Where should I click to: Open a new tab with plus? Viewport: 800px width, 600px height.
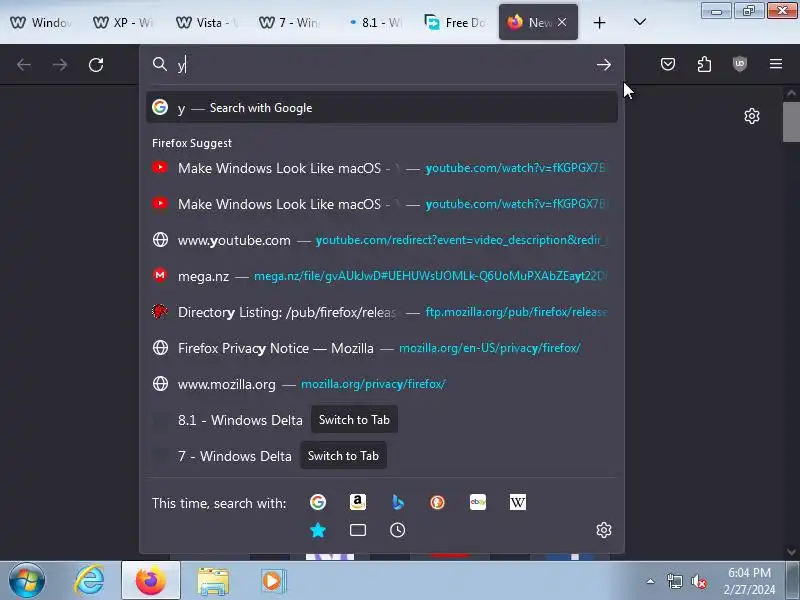point(599,22)
